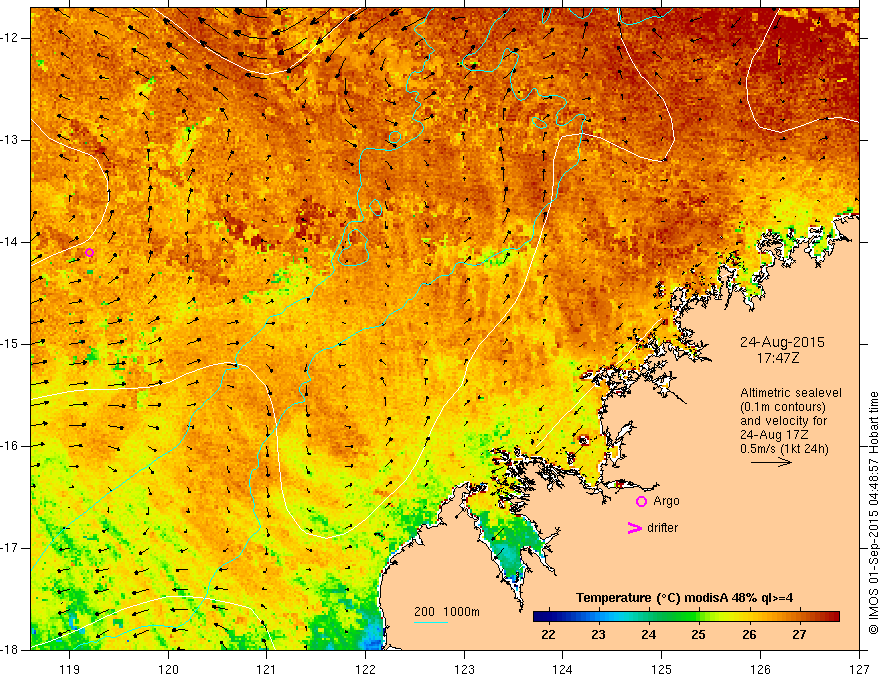Click the -17 latitude axis label
Screen dimensions: 880x680
(x=11, y=548)
